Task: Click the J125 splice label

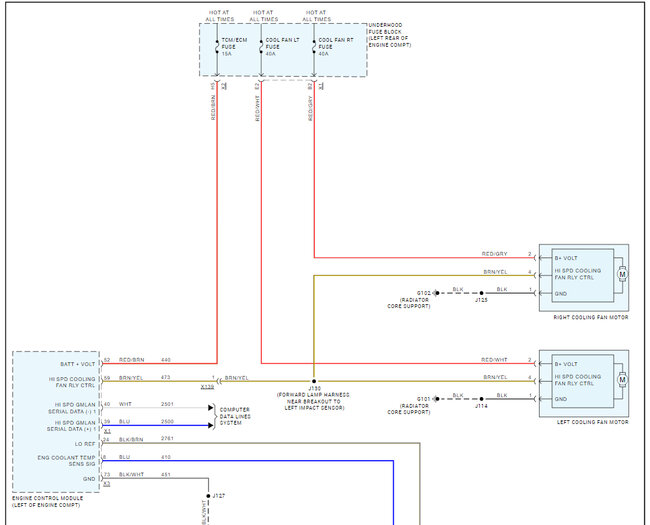Action: (x=481, y=300)
